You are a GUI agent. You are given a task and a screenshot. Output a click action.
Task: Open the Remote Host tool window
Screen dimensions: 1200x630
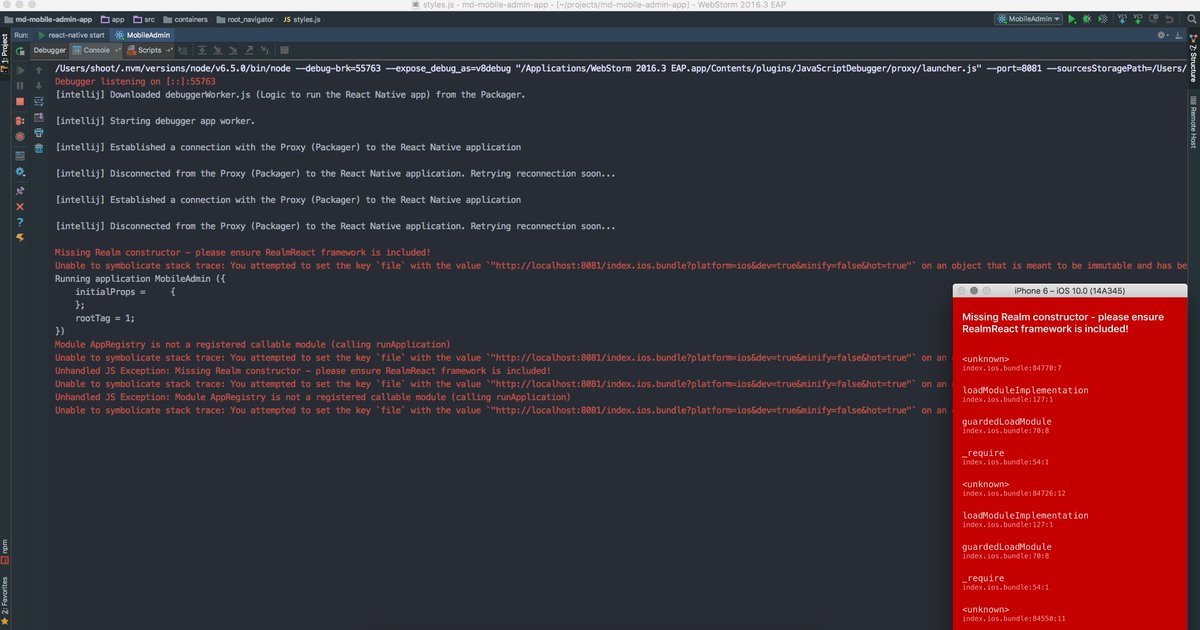click(x=1194, y=121)
